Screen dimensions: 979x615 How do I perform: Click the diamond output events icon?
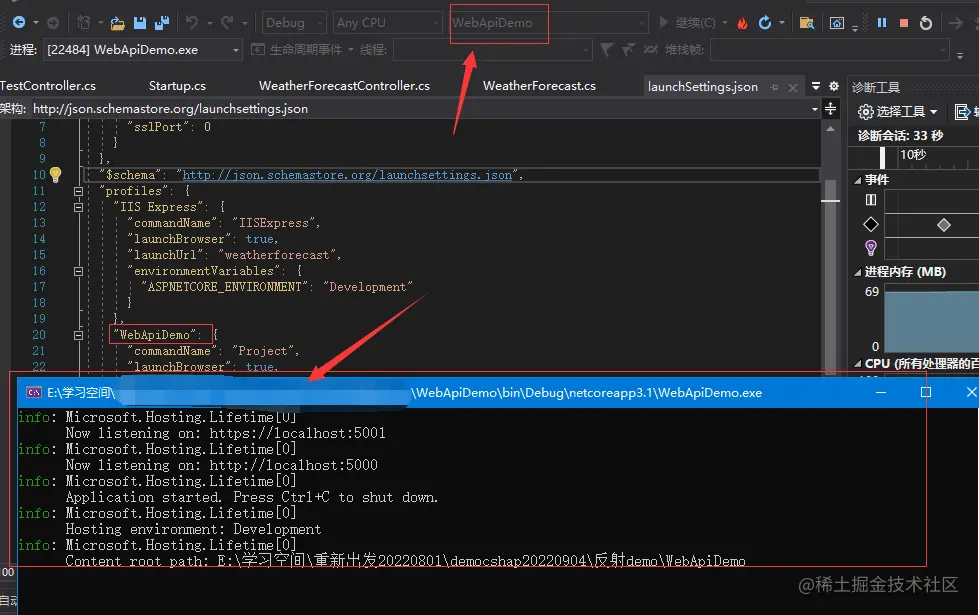coord(871,224)
